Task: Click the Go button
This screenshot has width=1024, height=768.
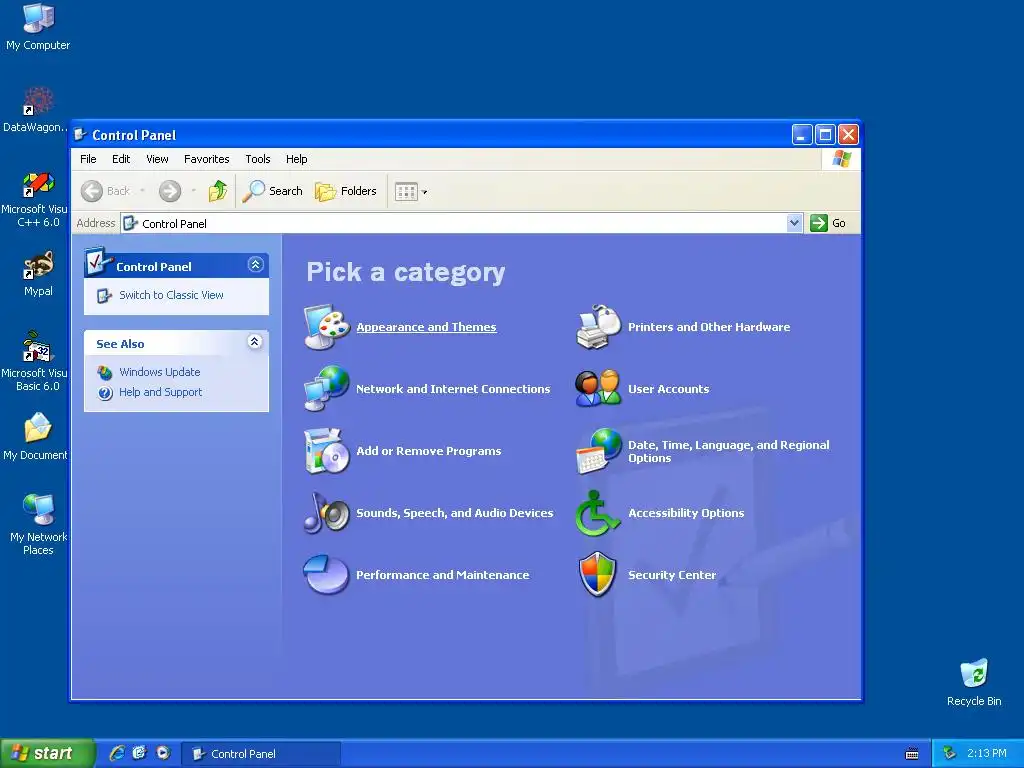Action: (x=828, y=223)
